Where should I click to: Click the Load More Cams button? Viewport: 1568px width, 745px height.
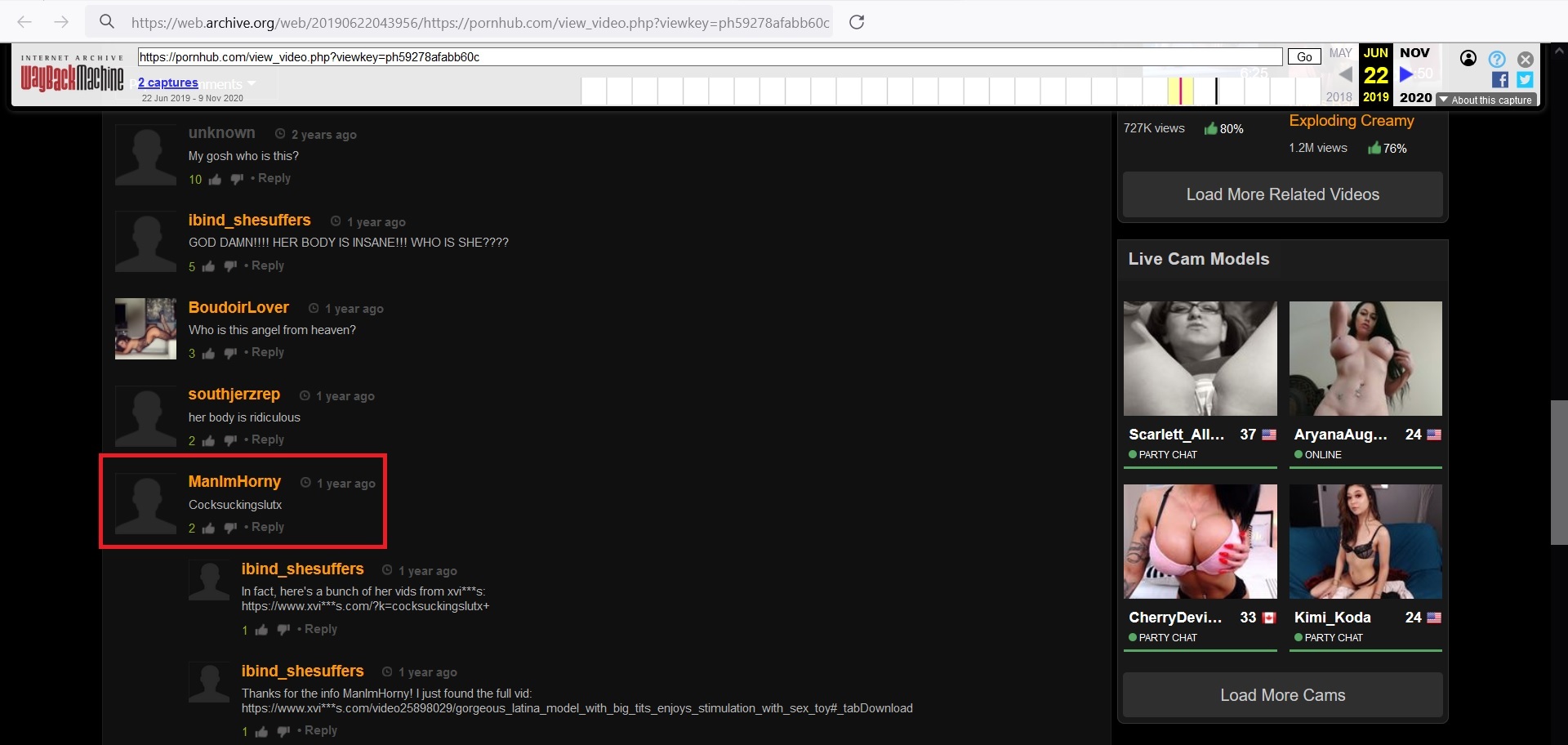click(x=1283, y=695)
